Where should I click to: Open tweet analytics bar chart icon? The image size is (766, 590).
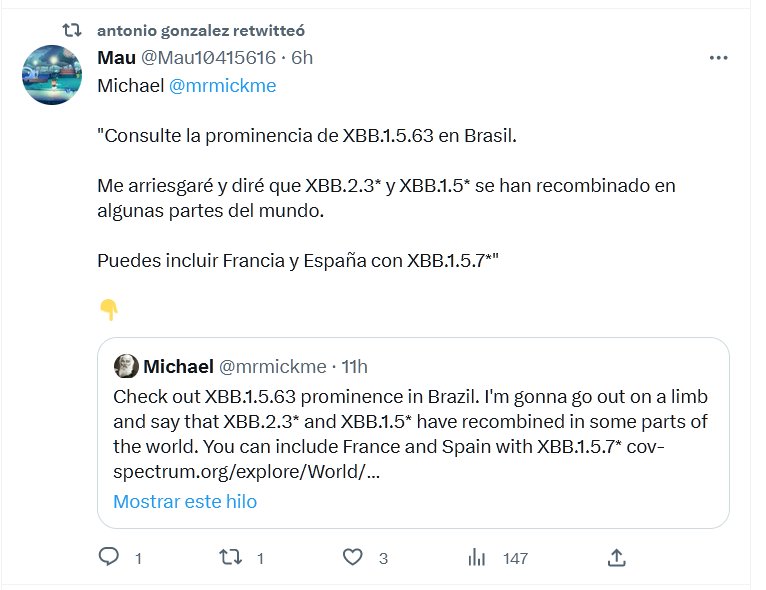[477, 557]
